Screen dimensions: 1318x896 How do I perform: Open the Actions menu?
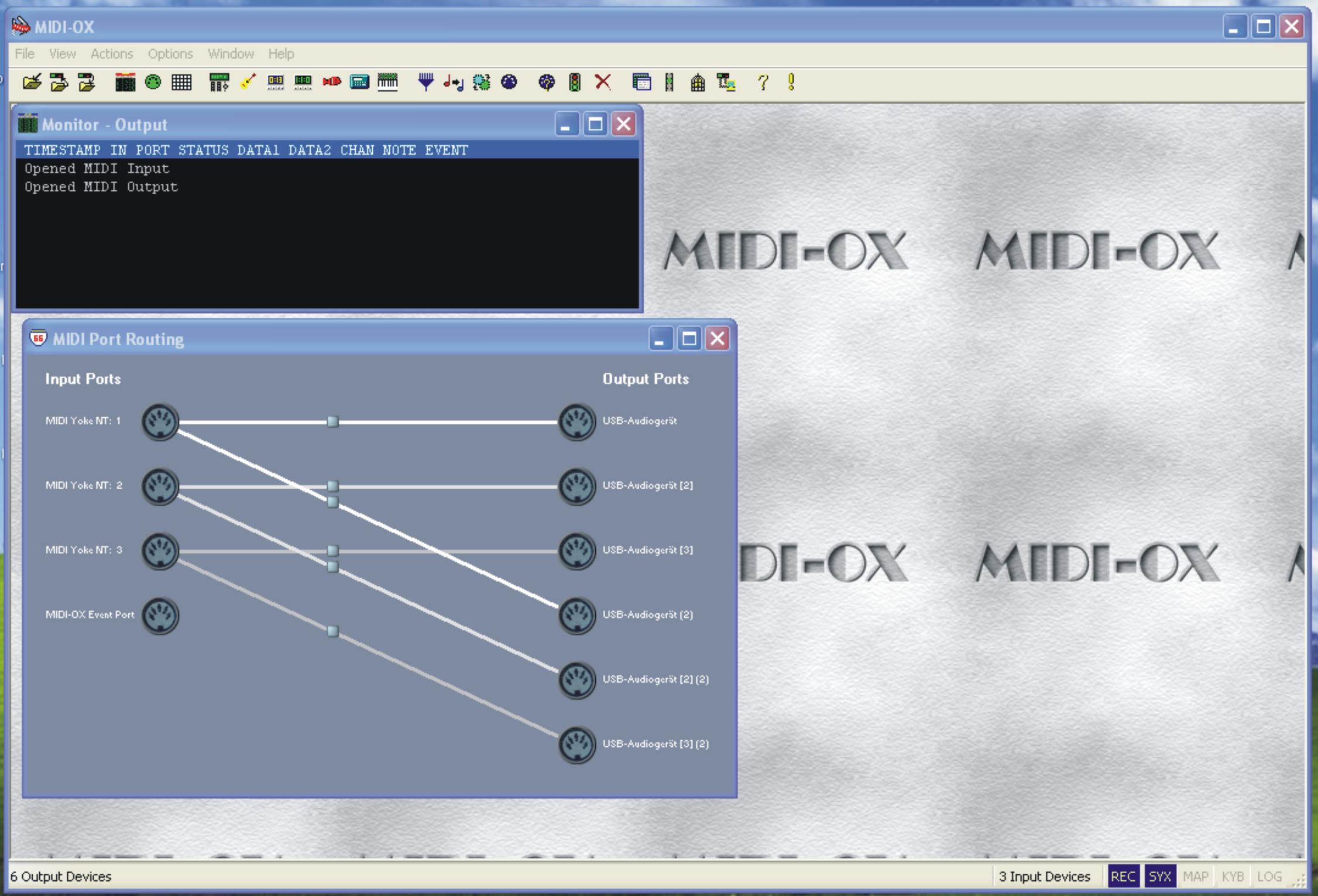pyautogui.click(x=111, y=54)
